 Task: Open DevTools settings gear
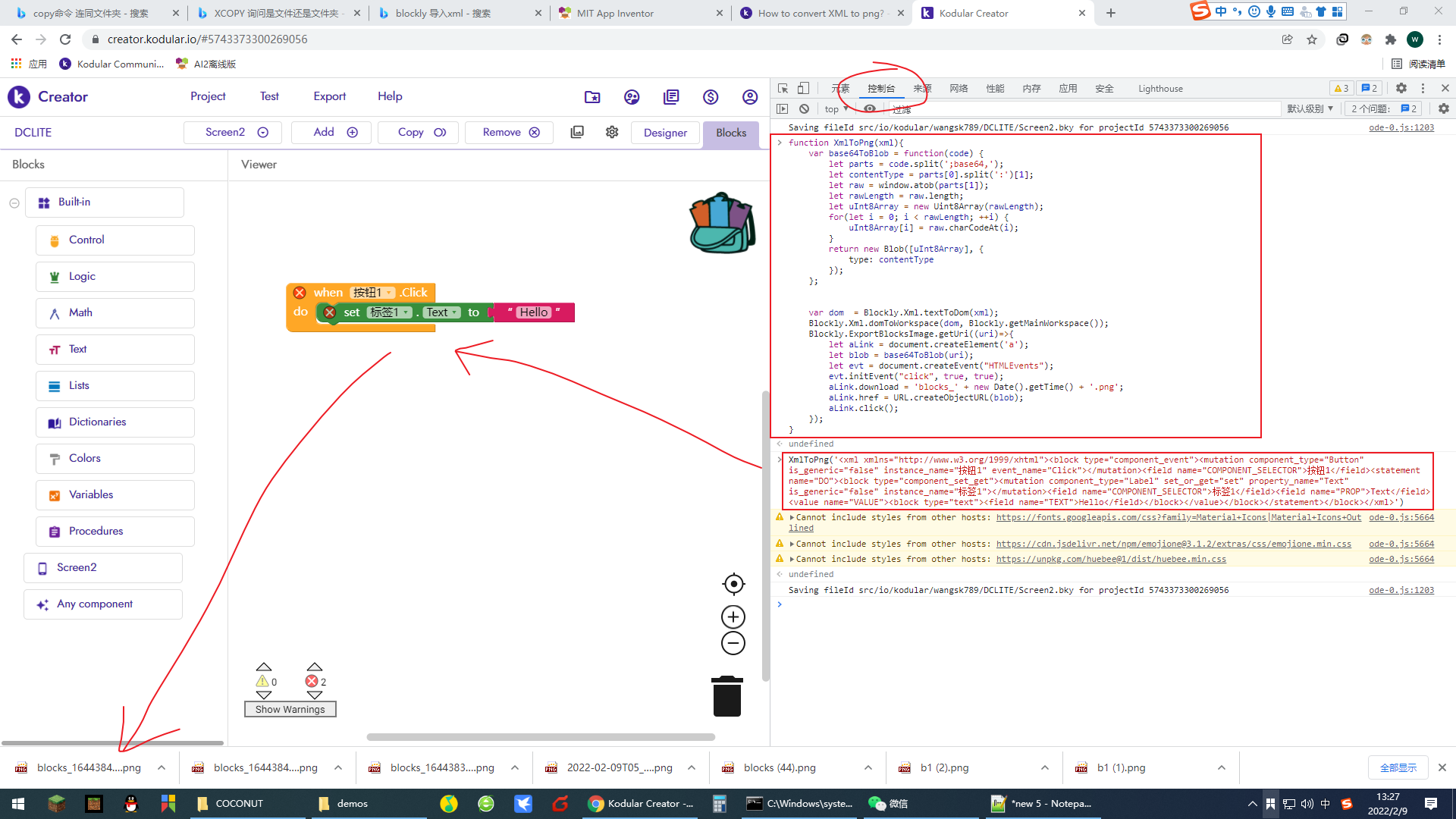[1401, 88]
